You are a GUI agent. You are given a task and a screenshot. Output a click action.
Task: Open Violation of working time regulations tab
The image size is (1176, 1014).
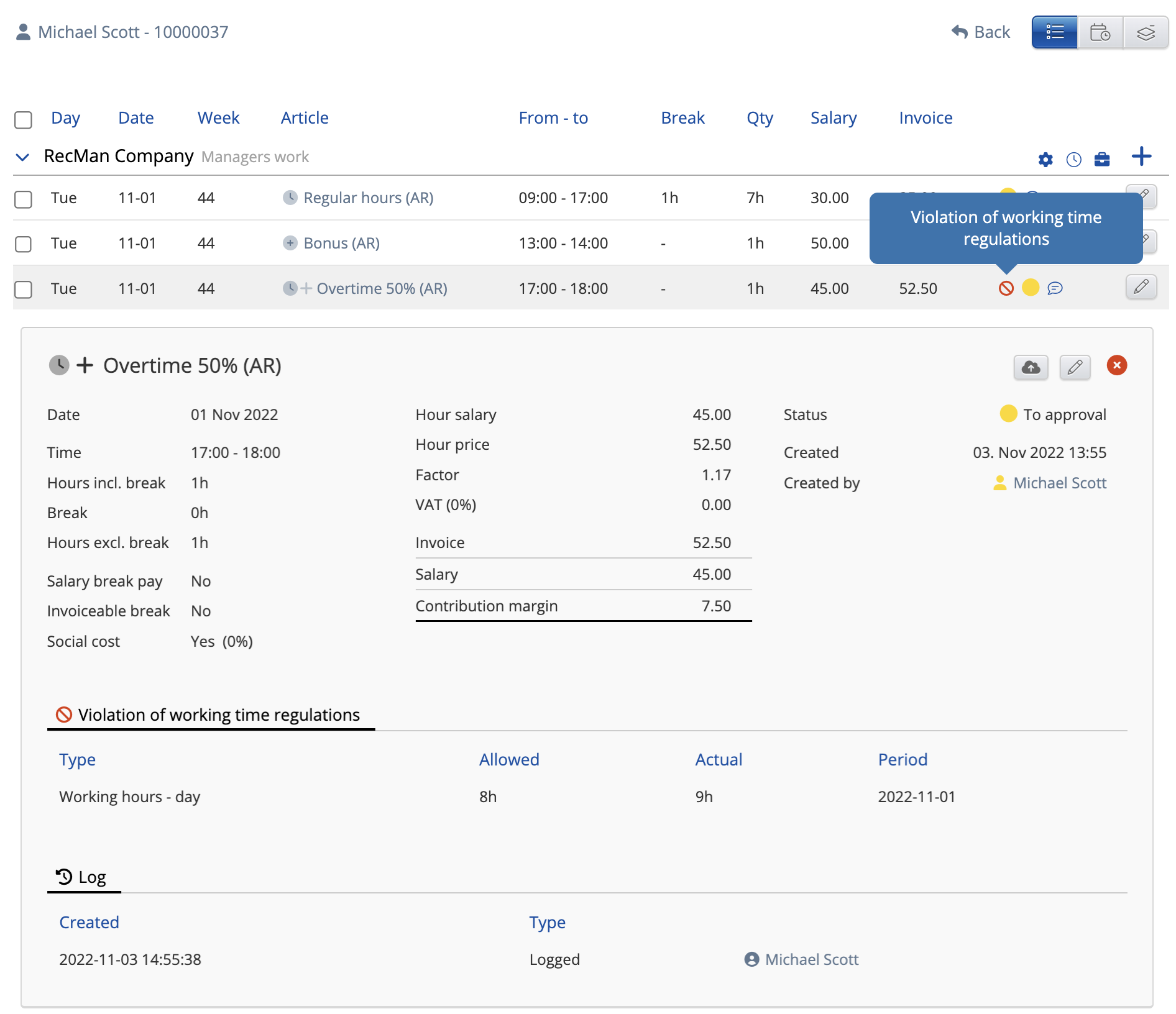(x=210, y=715)
